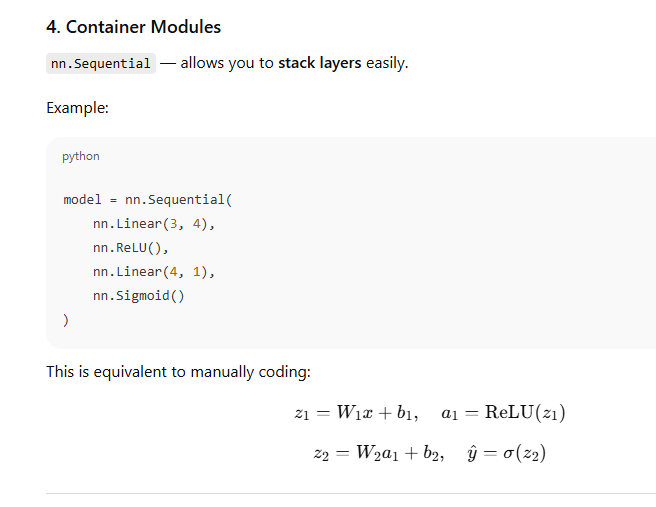The height and width of the screenshot is (507, 656).
Task: Click the "nn.Sigmoid()" code line
Action: [x=139, y=296]
